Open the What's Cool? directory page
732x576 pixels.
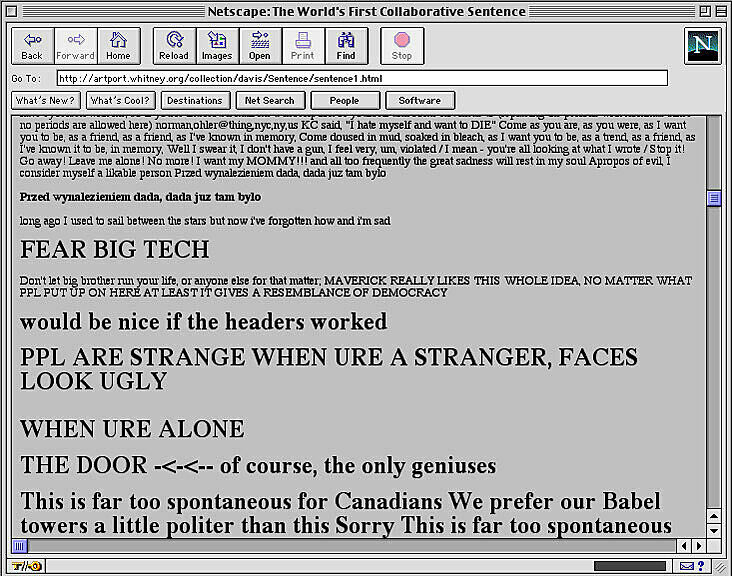click(119, 100)
